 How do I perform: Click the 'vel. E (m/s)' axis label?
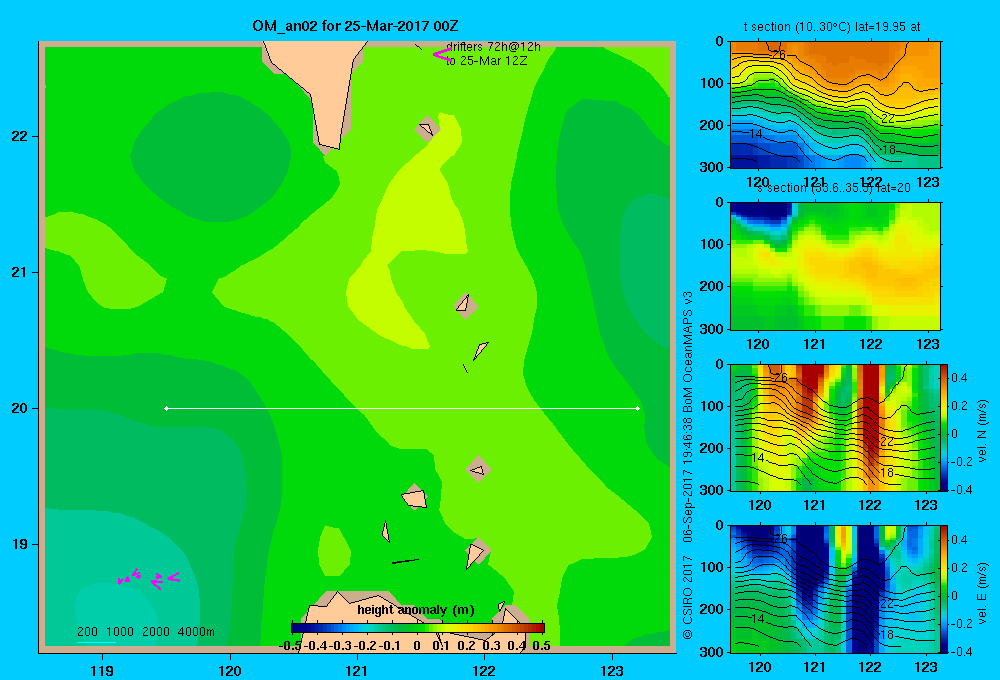[982, 593]
